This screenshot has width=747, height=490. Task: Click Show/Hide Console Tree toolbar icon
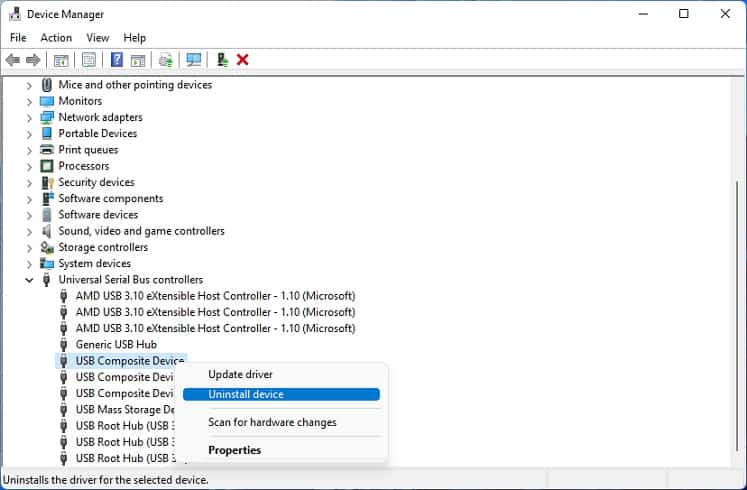tap(61, 60)
